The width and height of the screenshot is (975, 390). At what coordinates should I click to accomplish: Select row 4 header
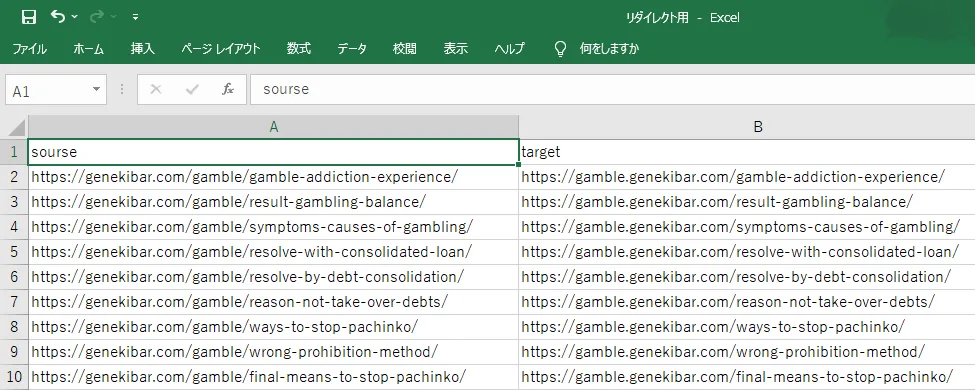coord(14,227)
